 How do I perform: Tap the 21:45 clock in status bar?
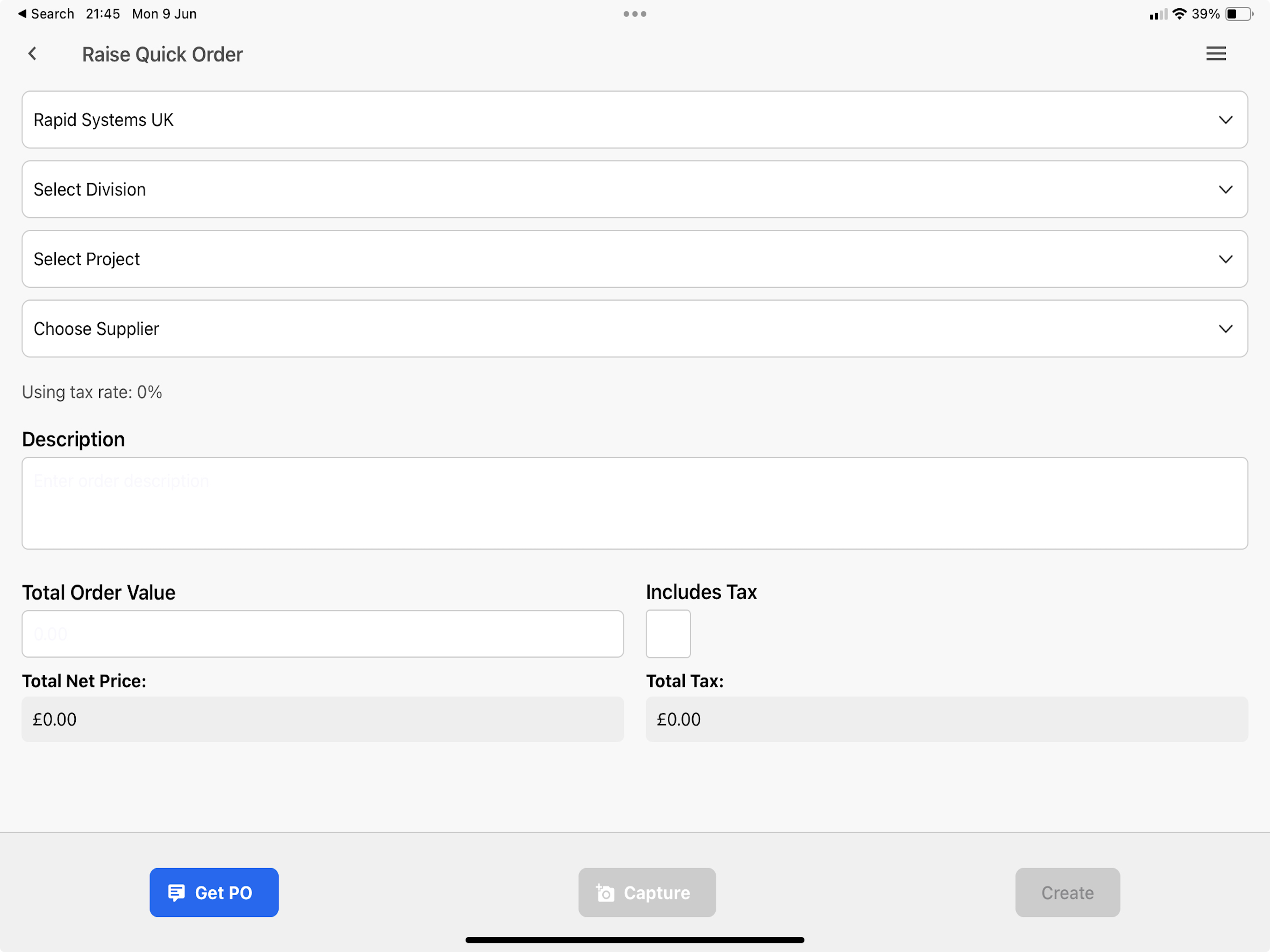click(103, 14)
